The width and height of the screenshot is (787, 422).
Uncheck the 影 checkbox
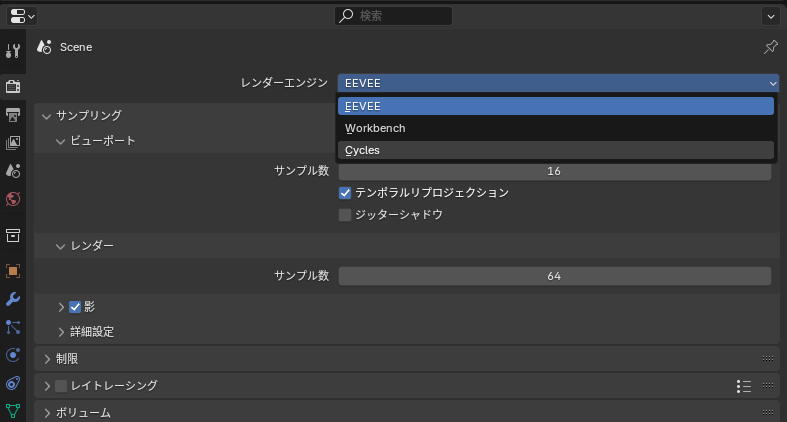pos(75,307)
